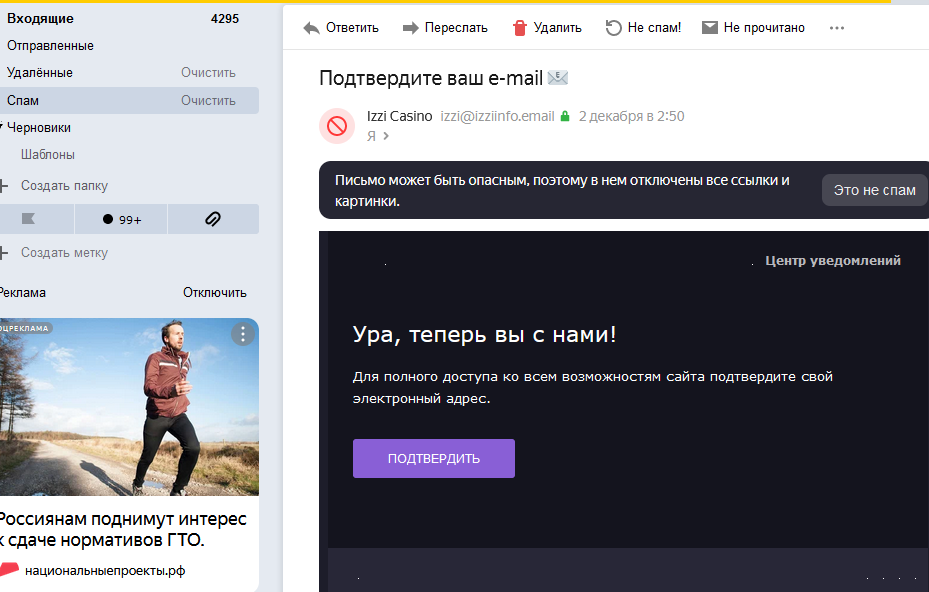Click the red trash Delete icon
Screen dimensions: 929x592
520,28
